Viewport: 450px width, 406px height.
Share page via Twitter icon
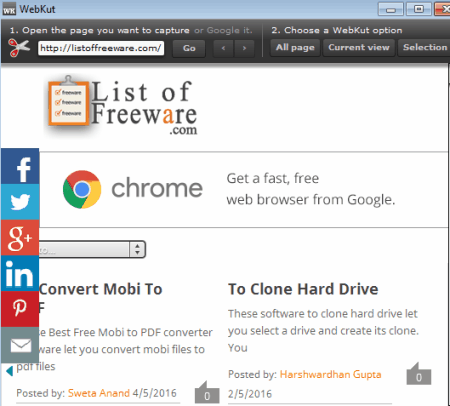coord(20,202)
